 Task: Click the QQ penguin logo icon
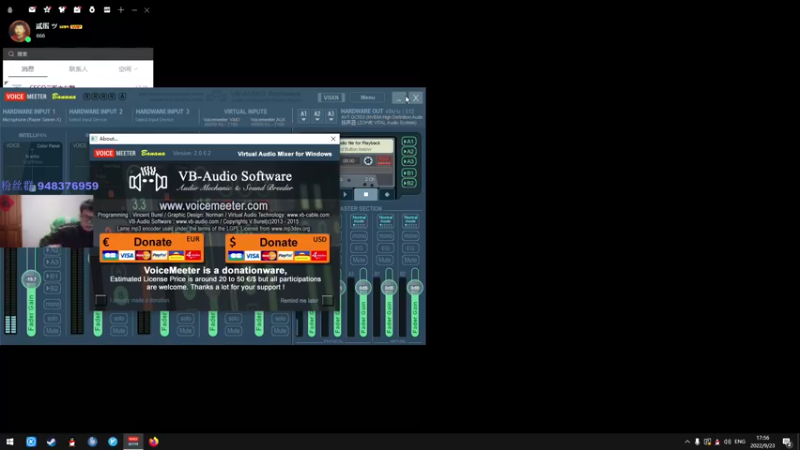coord(10,10)
